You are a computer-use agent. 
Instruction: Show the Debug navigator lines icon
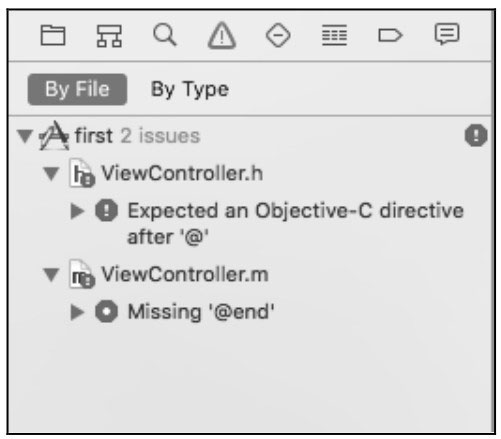(334, 35)
